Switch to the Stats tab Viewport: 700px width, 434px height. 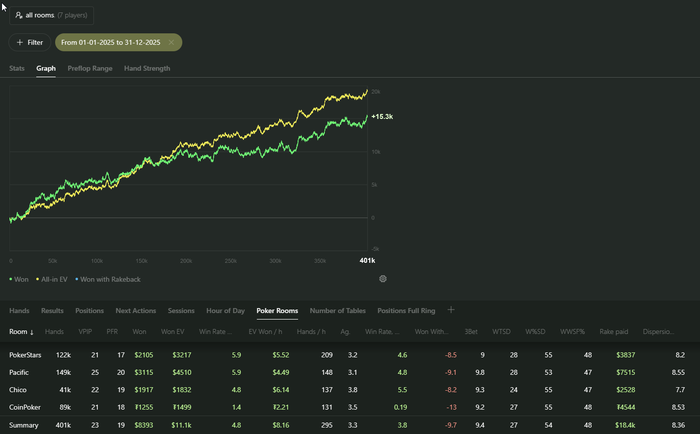pyautogui.click(x=17, y=68)
